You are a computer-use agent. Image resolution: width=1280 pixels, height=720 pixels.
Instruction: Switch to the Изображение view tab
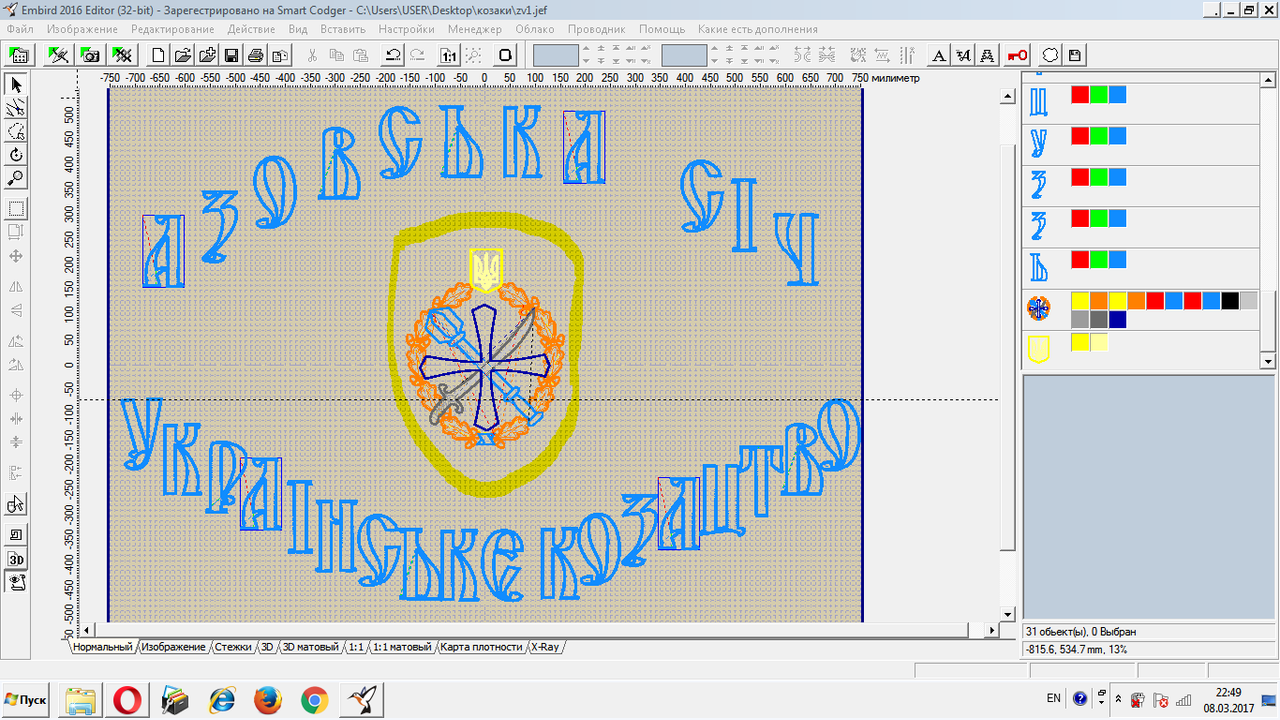coord(173,647)
